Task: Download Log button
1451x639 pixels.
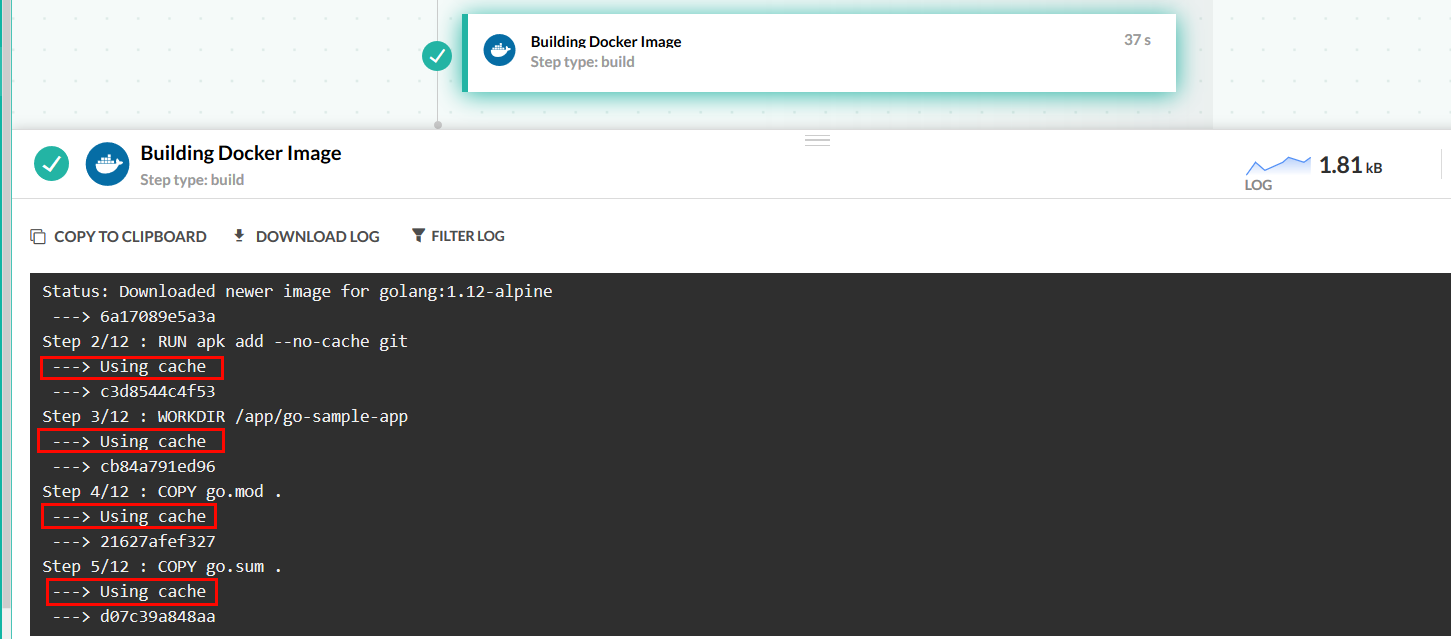Action: pos(306,237)
